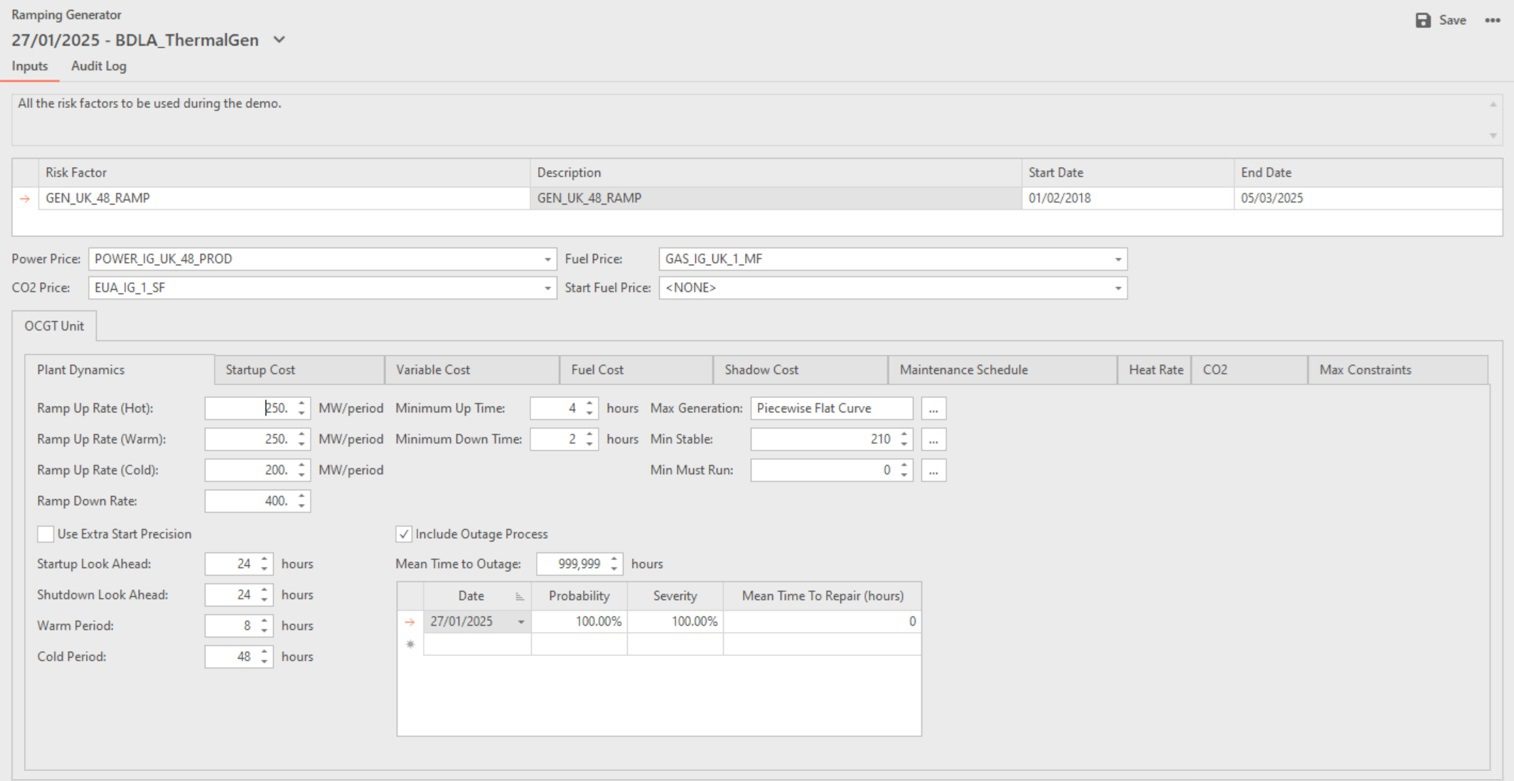Click the Shutdown Look Ahead stepper arrows

(264, 595)
